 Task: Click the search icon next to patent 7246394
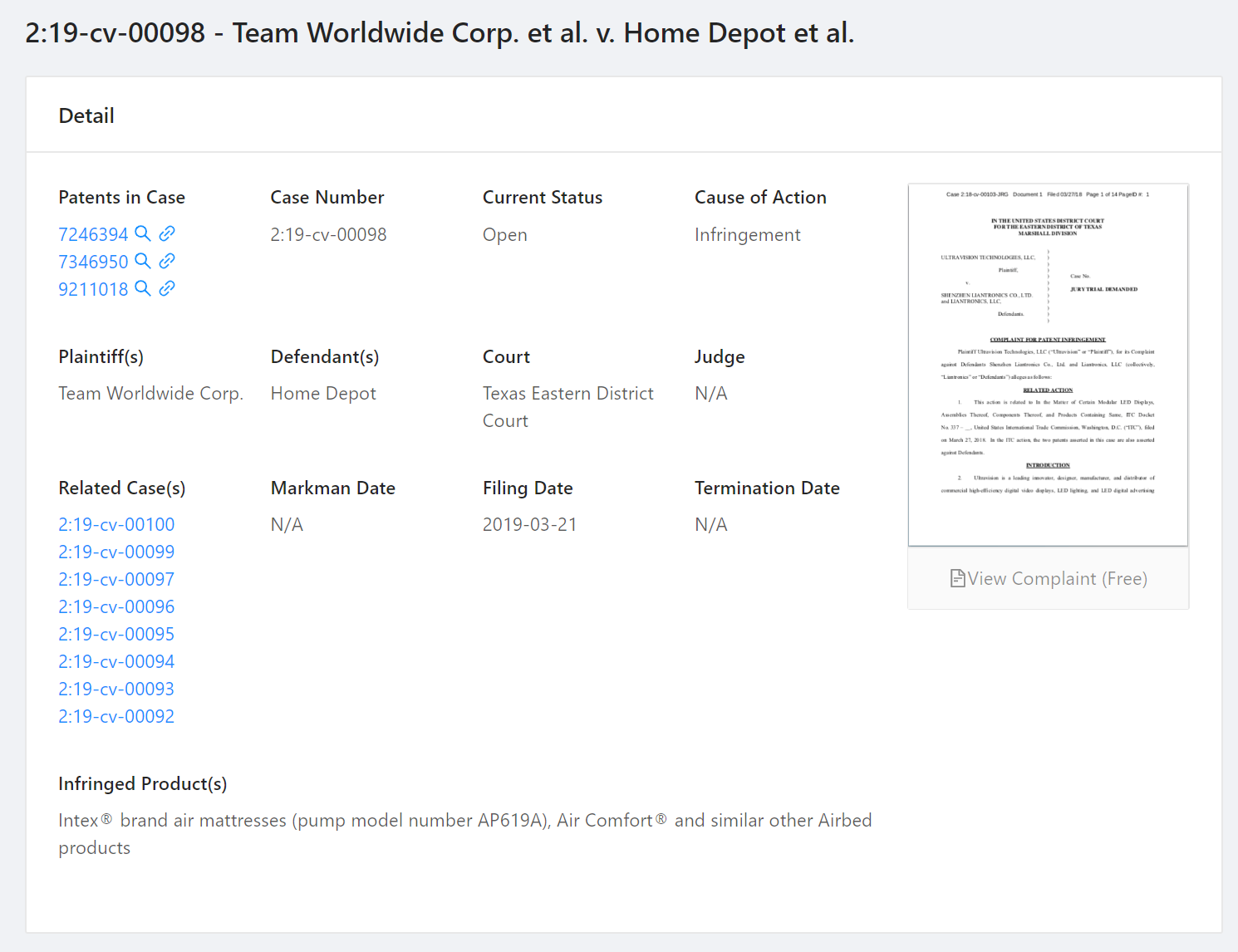coord(143,233)
